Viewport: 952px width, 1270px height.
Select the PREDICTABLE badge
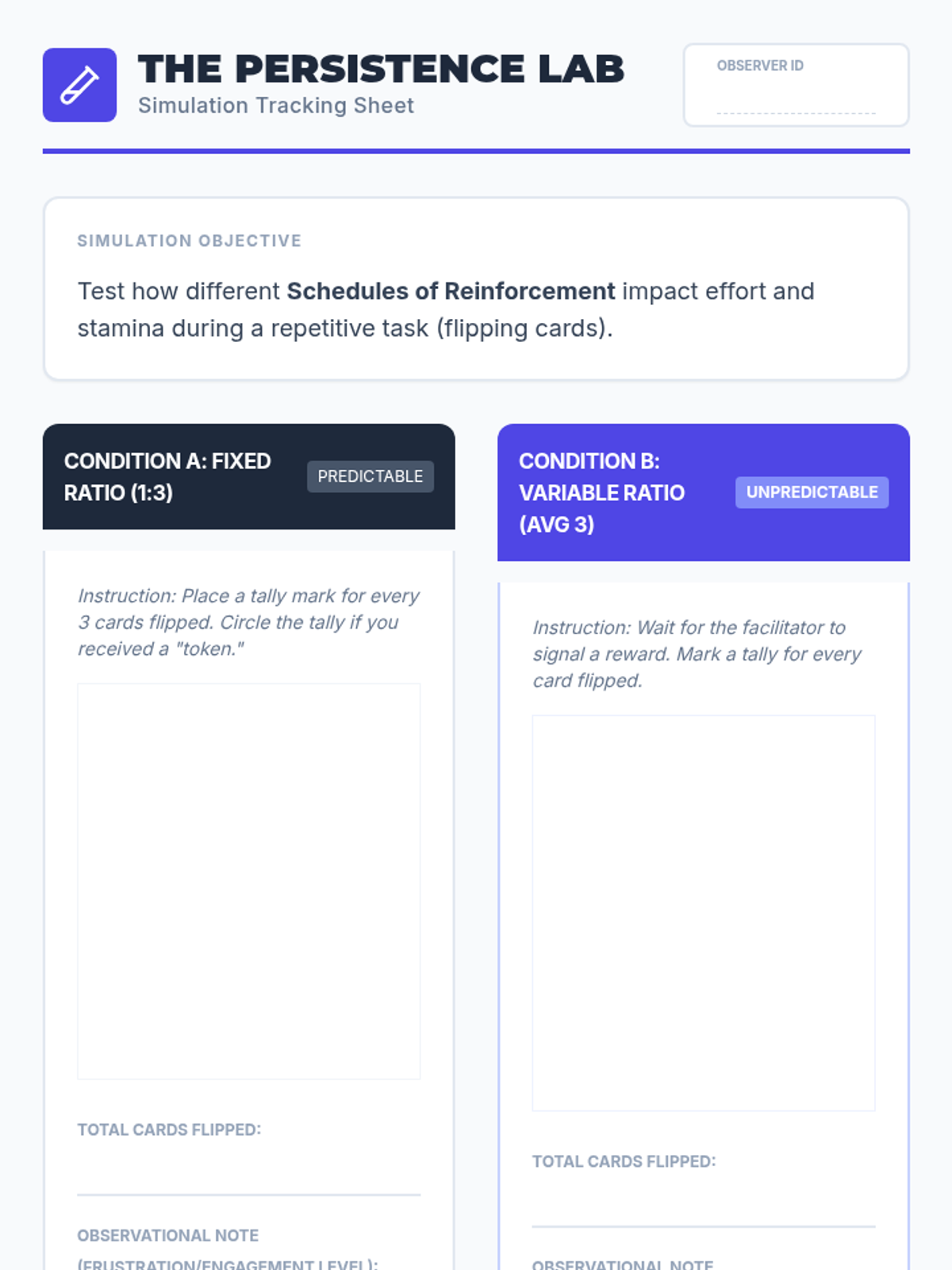370,476
